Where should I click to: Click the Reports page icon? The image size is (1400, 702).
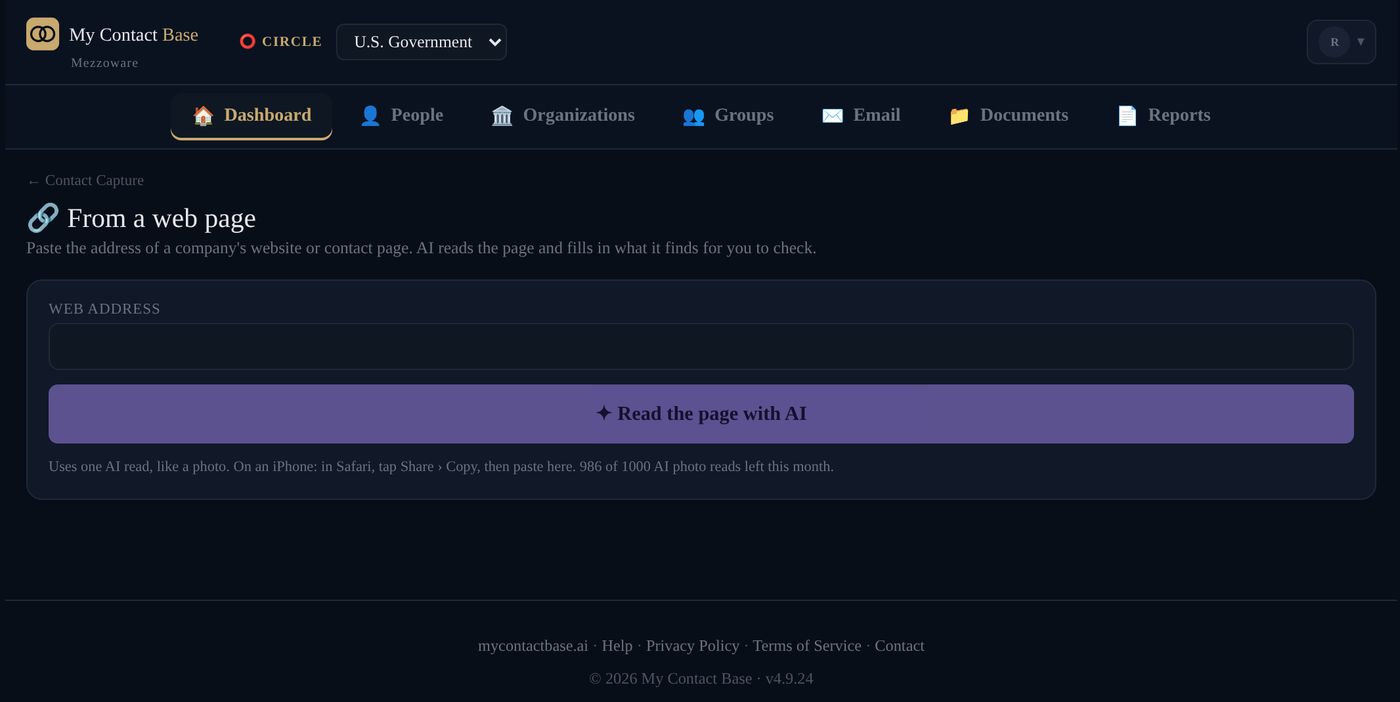click(x=1127, y=116)
